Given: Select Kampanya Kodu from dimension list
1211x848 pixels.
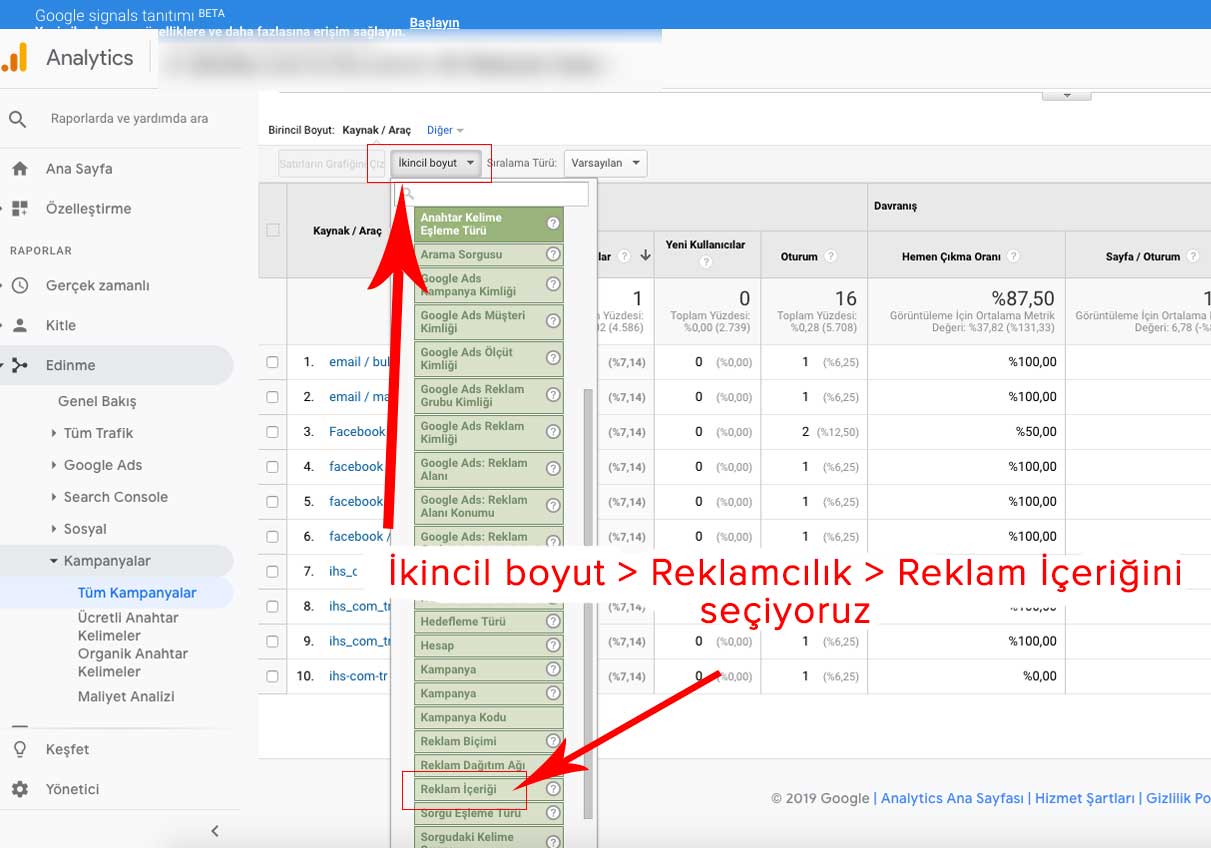Looking at the screenshot, I should [489, 717].
